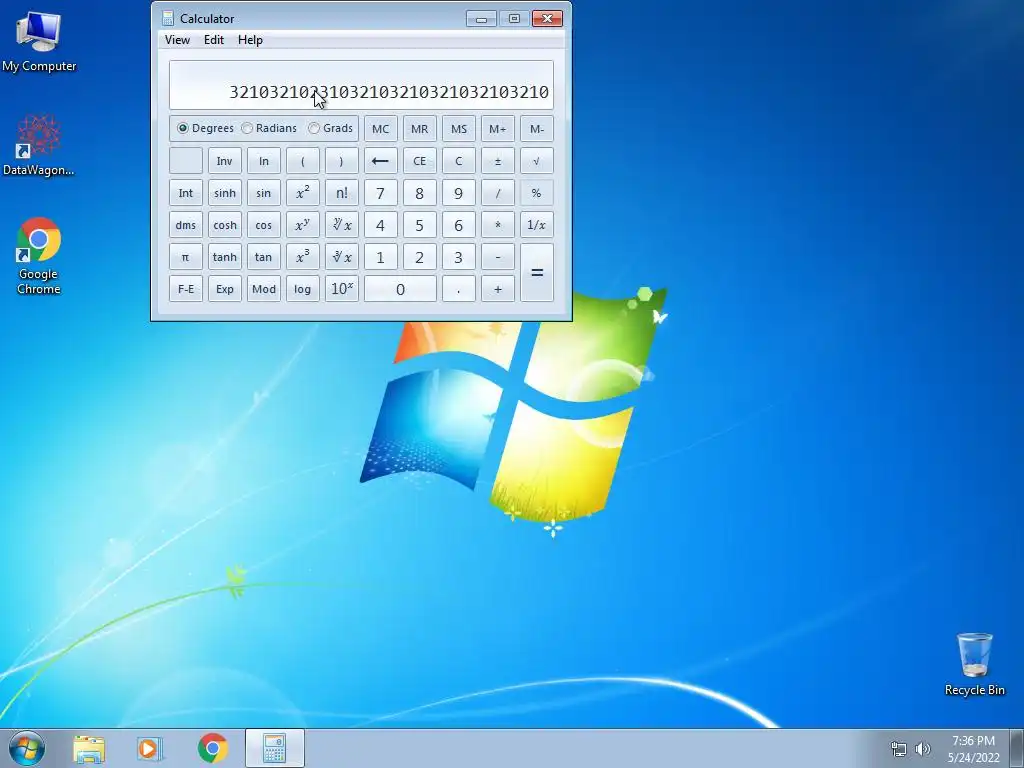Click the tan button
Screen dimensions: 1024x768
[264, 257]
